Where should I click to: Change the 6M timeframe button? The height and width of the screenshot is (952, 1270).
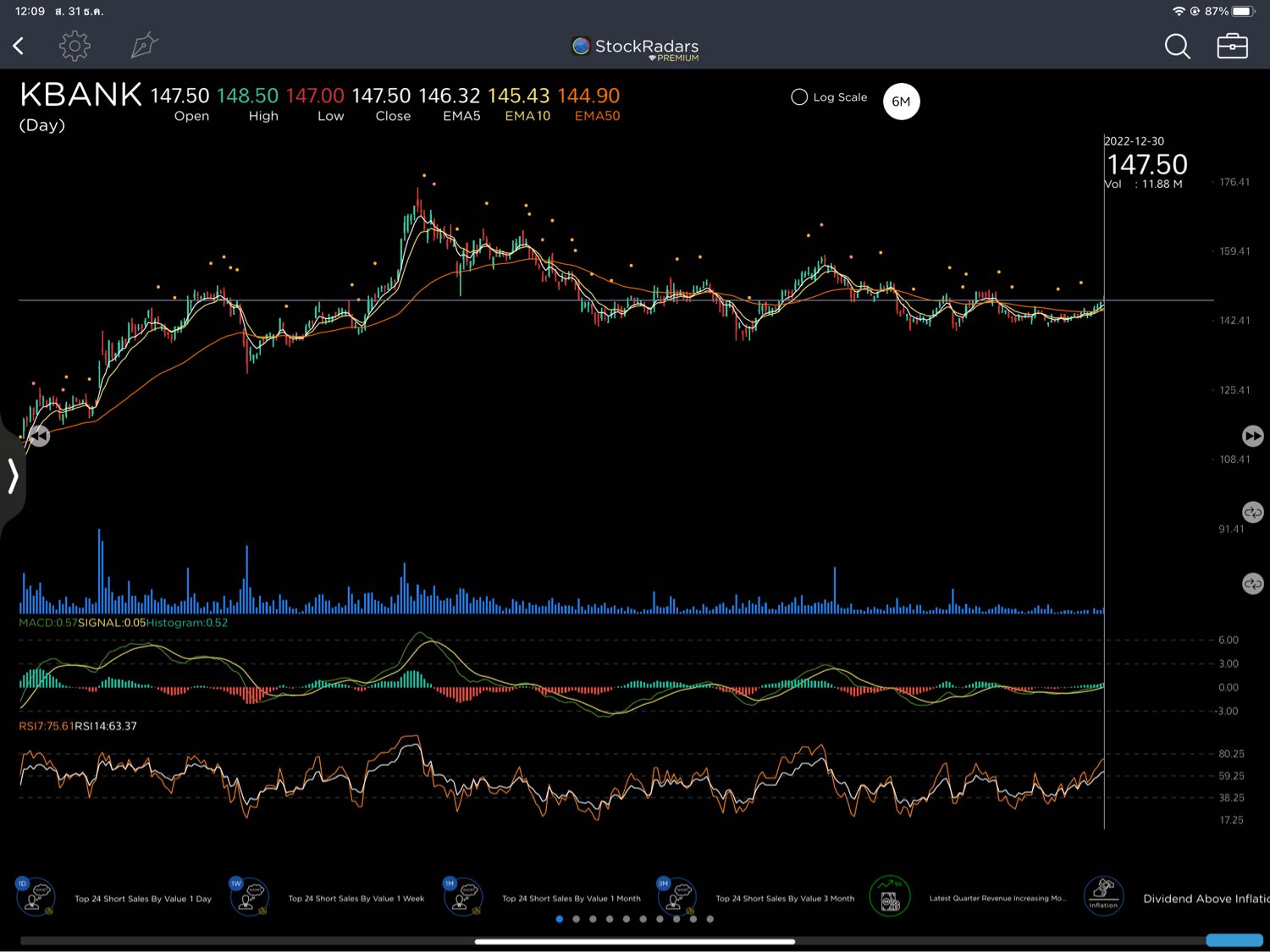click(901, 102)
